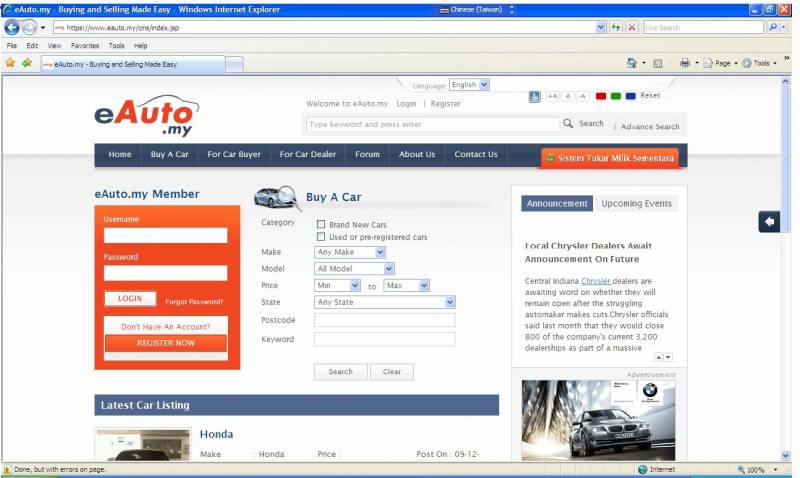This screenshot has height=478, width=800.
Task: Click the Username input field
Action: point(165,235)
